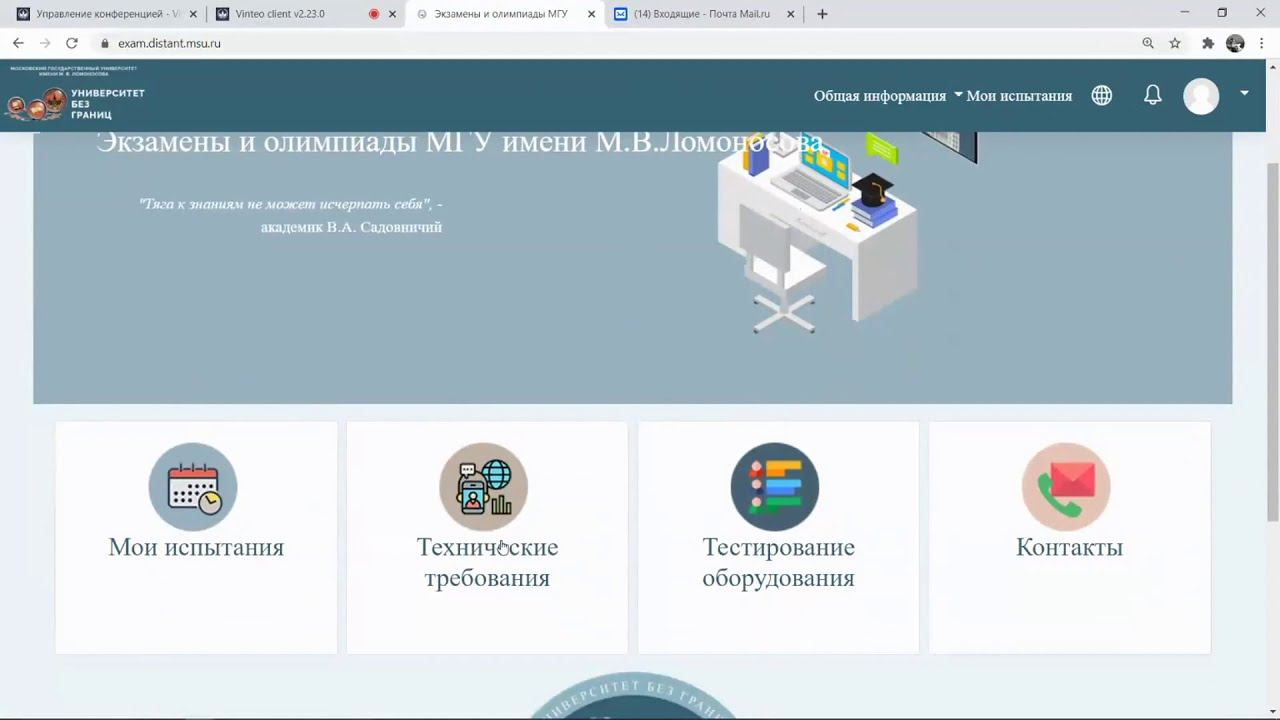Open the Chrome three-dot menu

[x=1263, y=43]
